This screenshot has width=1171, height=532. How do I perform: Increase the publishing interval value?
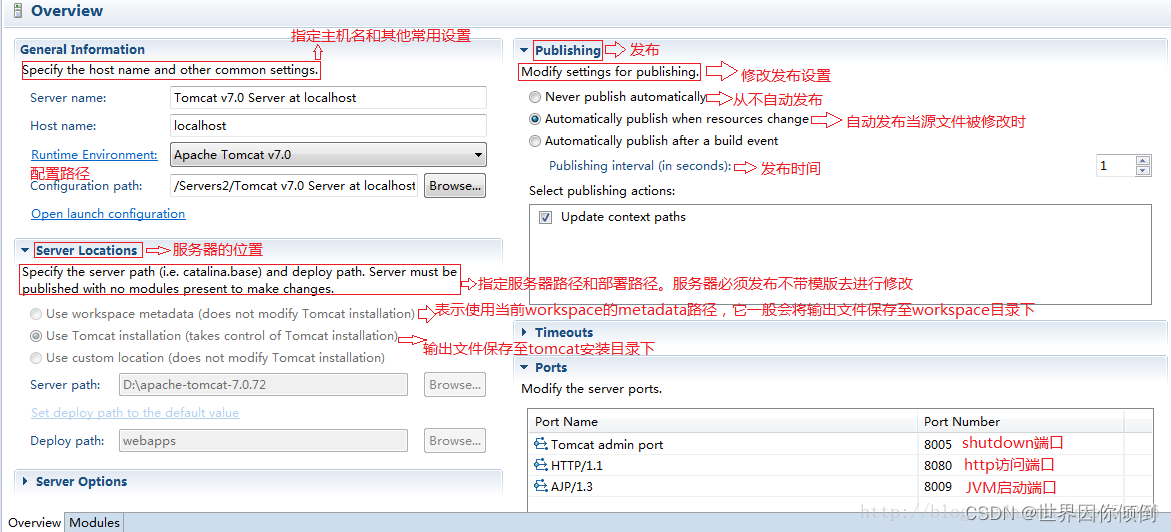(x=1143, y=161)
